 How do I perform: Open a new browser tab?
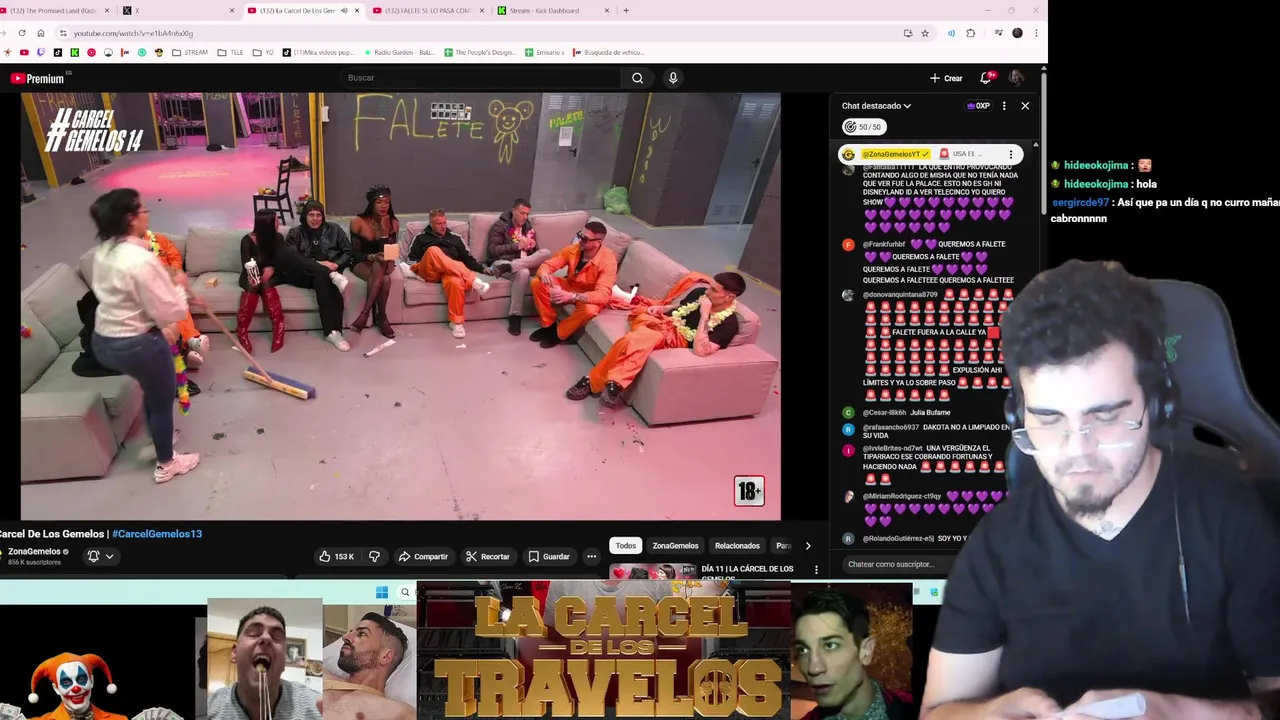[x=626, y=11]
